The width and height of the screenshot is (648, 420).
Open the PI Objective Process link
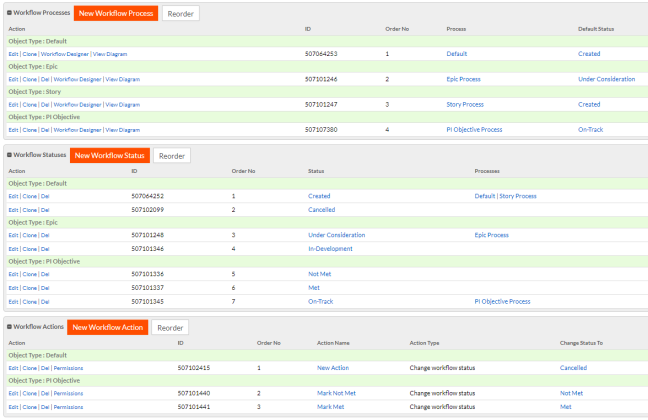(x=502, y=300)
